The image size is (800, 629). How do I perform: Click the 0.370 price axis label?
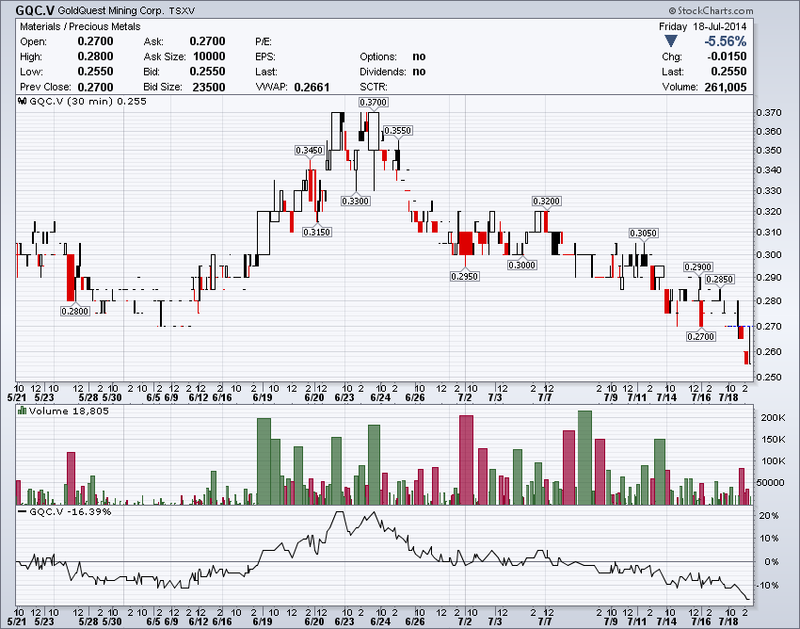(x=768, y=113)
